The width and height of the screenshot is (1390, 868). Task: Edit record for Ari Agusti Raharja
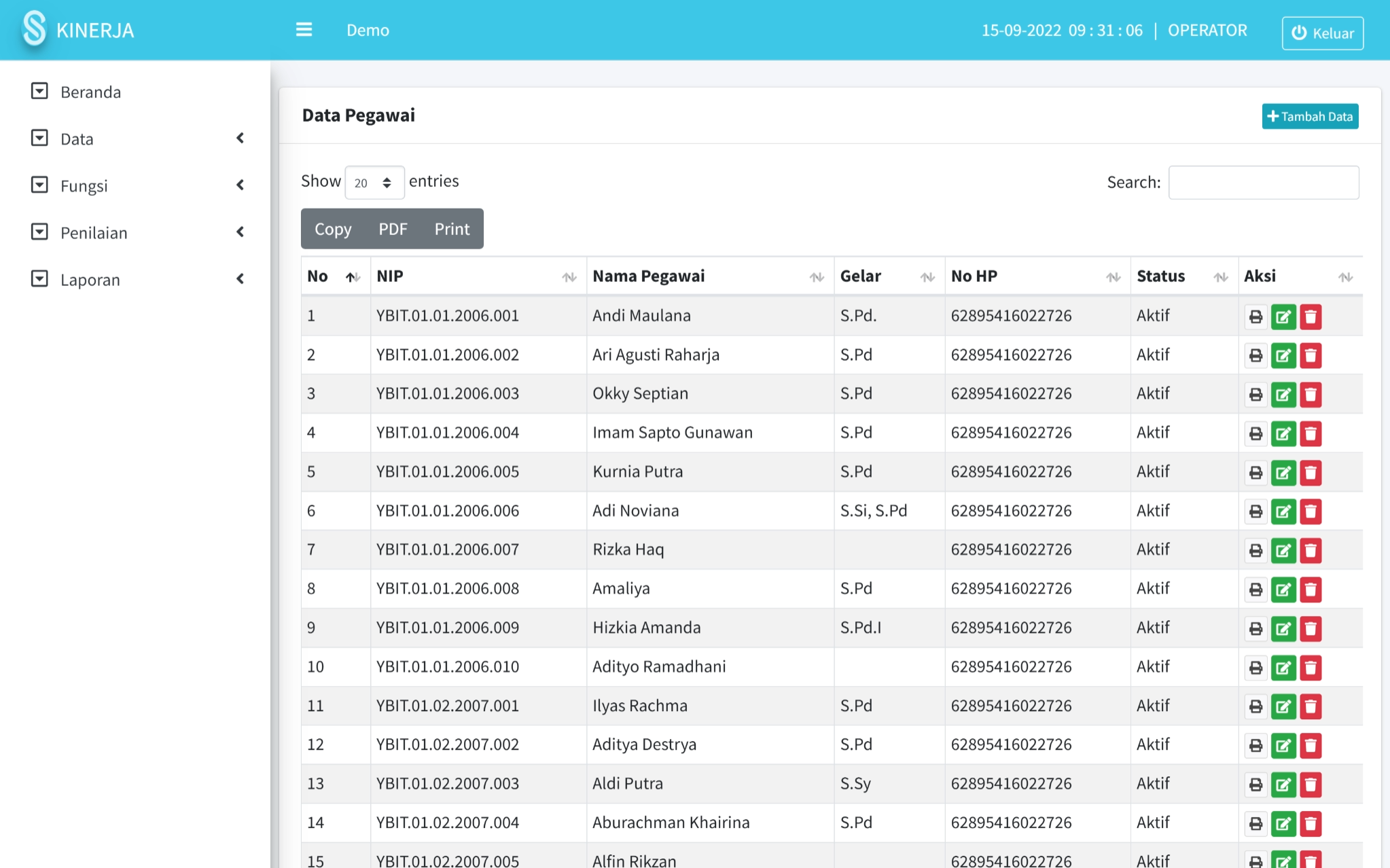(x=1283, y=355)
